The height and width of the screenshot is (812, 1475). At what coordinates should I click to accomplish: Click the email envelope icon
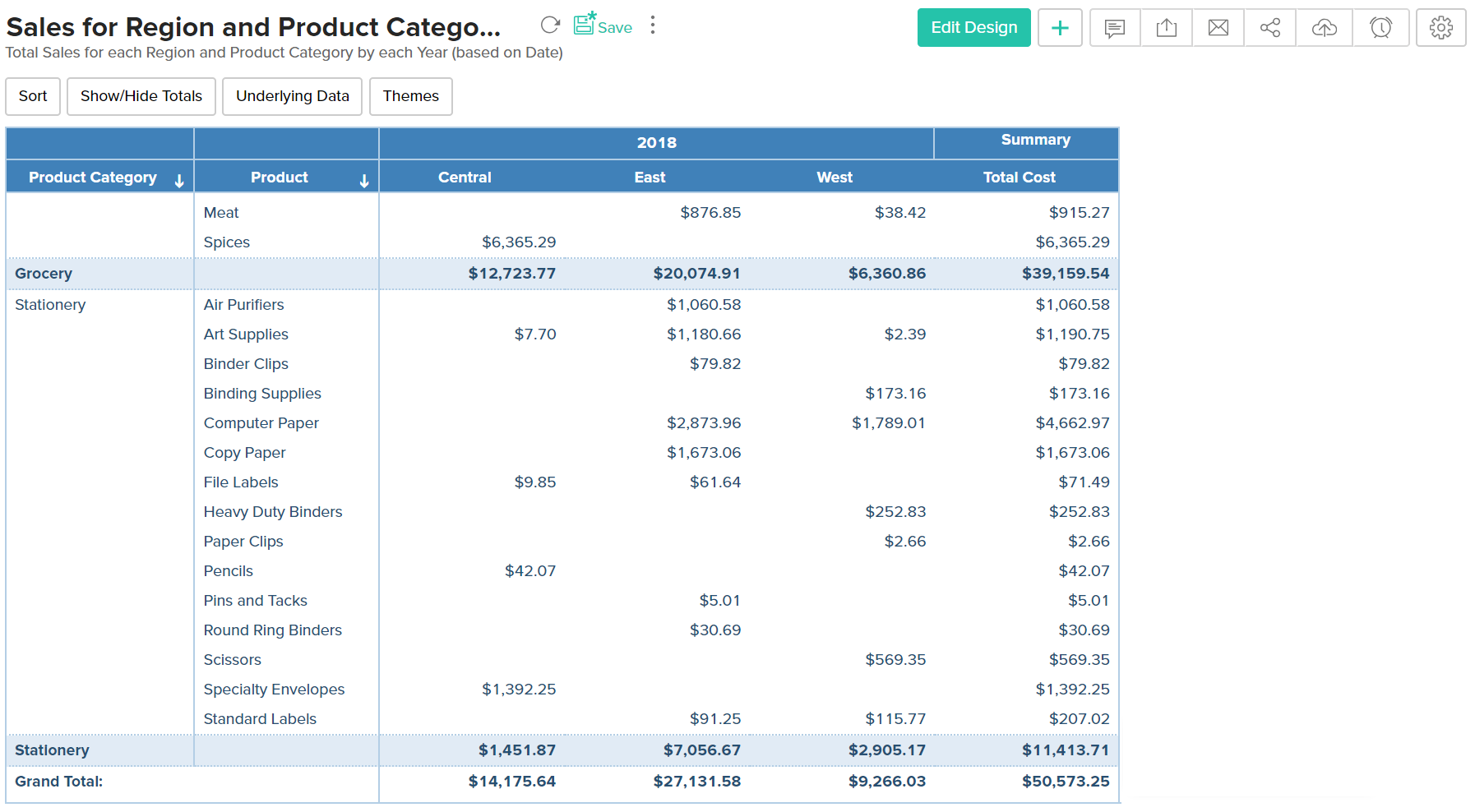[x=1218, y=28]
